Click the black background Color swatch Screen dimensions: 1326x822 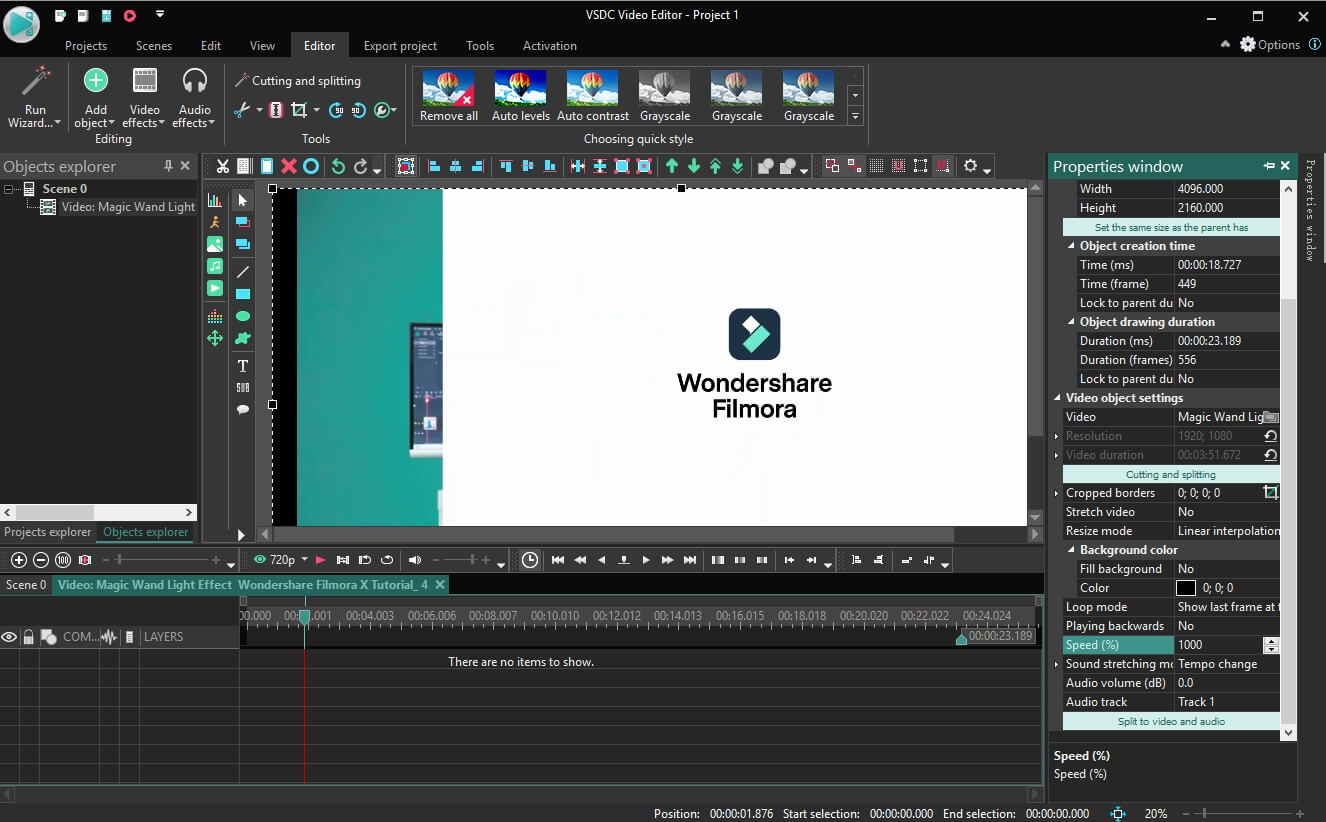pyautogui.click(x=1186, y=588)
